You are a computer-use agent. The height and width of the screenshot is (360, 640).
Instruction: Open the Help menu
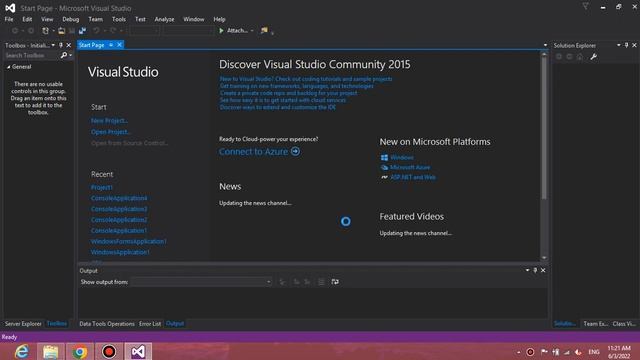[219, 19]
